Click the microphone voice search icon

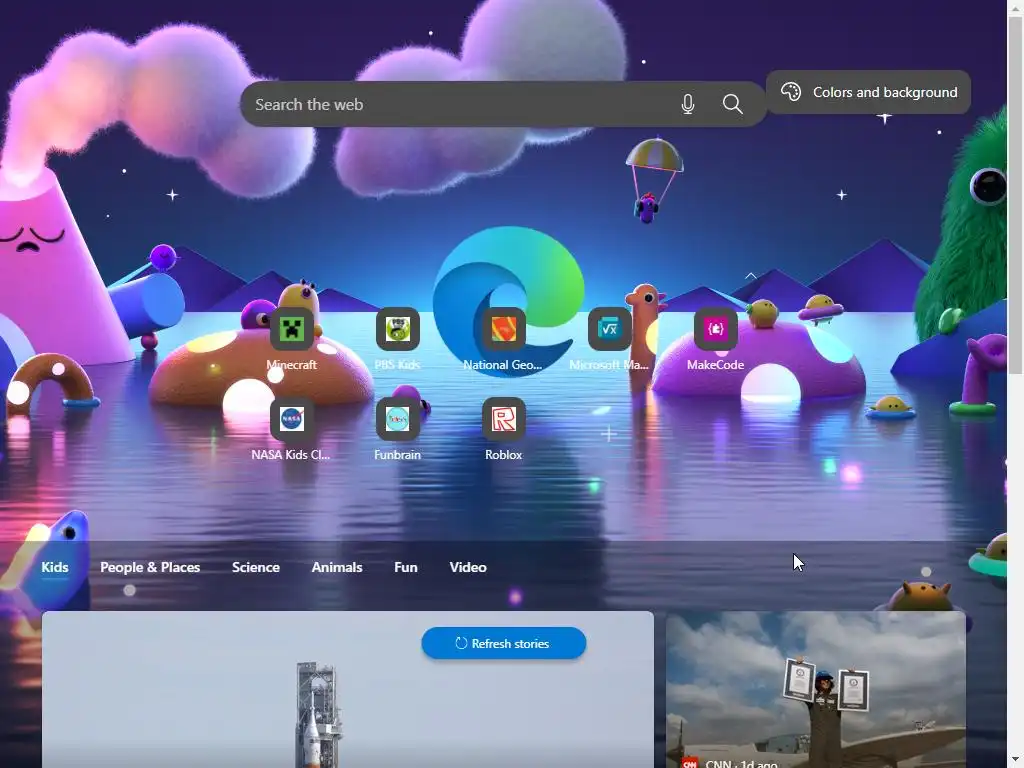pos(688,104)
